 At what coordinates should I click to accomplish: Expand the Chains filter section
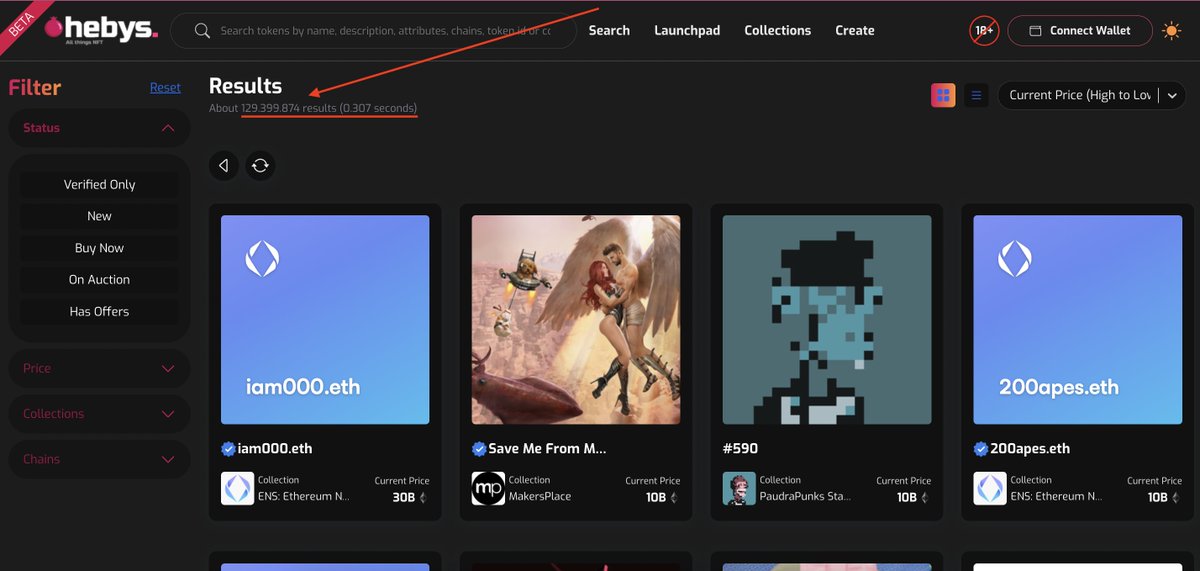[99, 459]
